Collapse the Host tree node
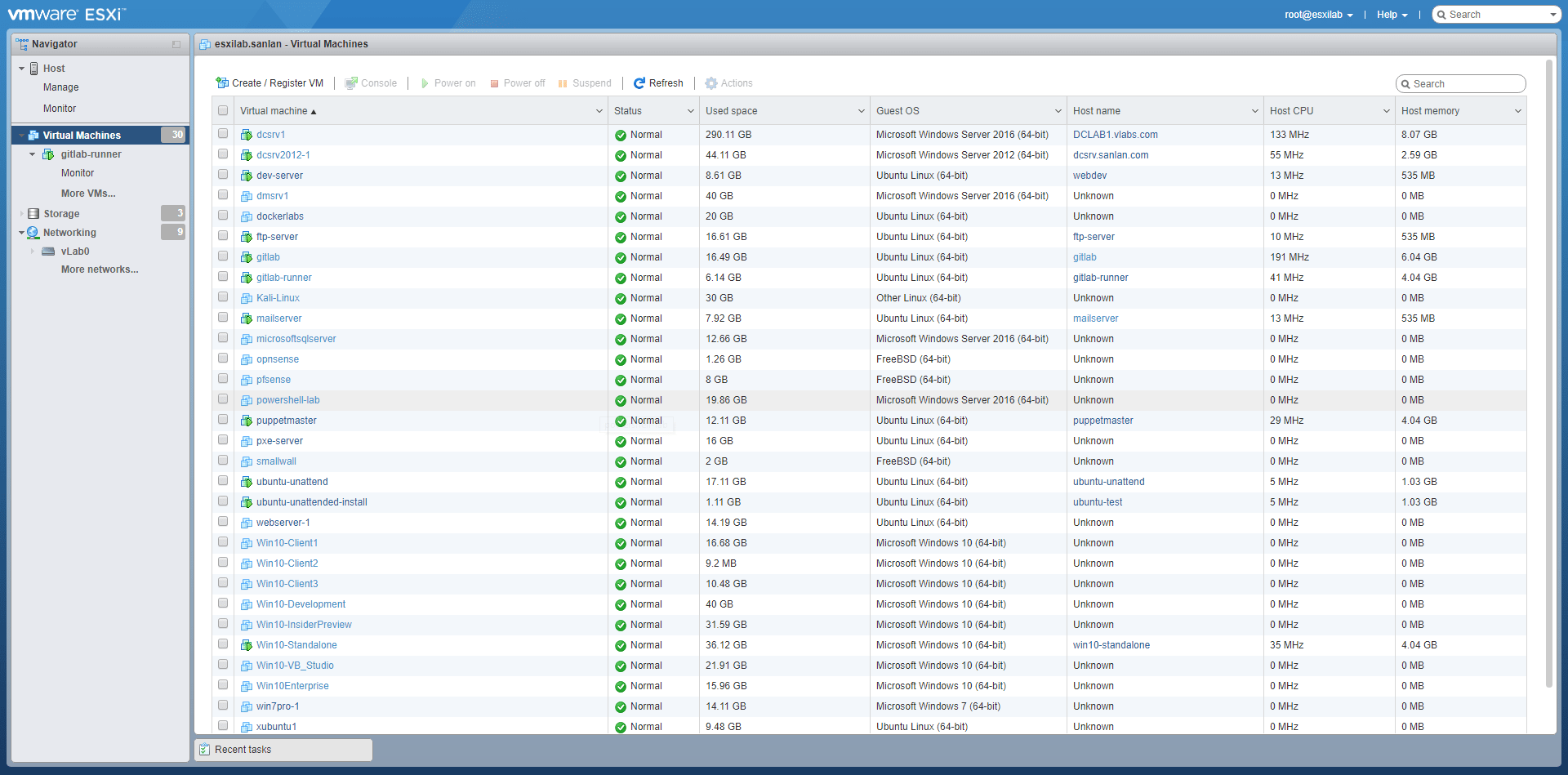 click(21, 69)
